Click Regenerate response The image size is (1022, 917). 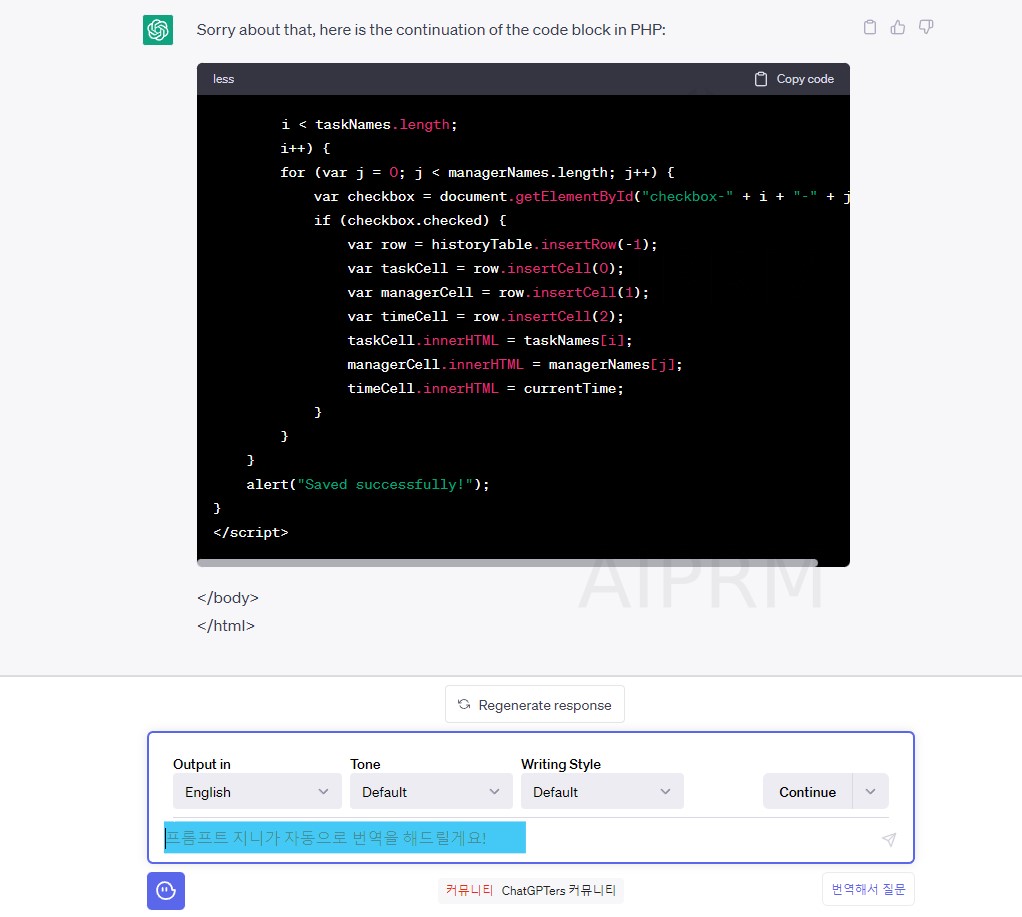tap(534, 705)
